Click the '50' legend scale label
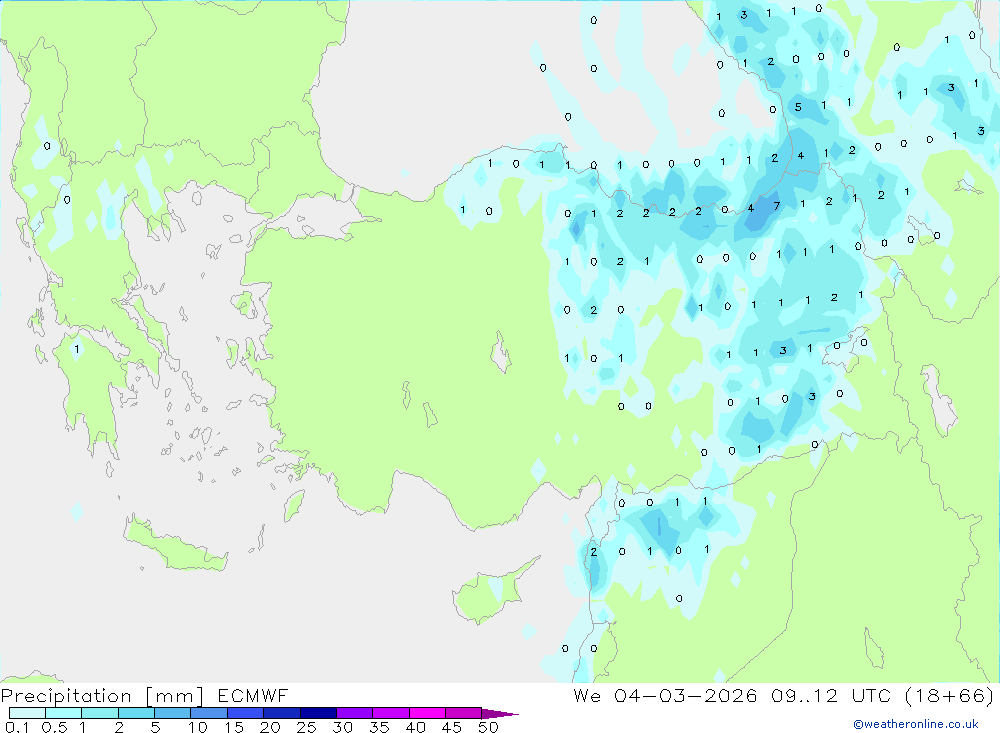 (488, 727)
